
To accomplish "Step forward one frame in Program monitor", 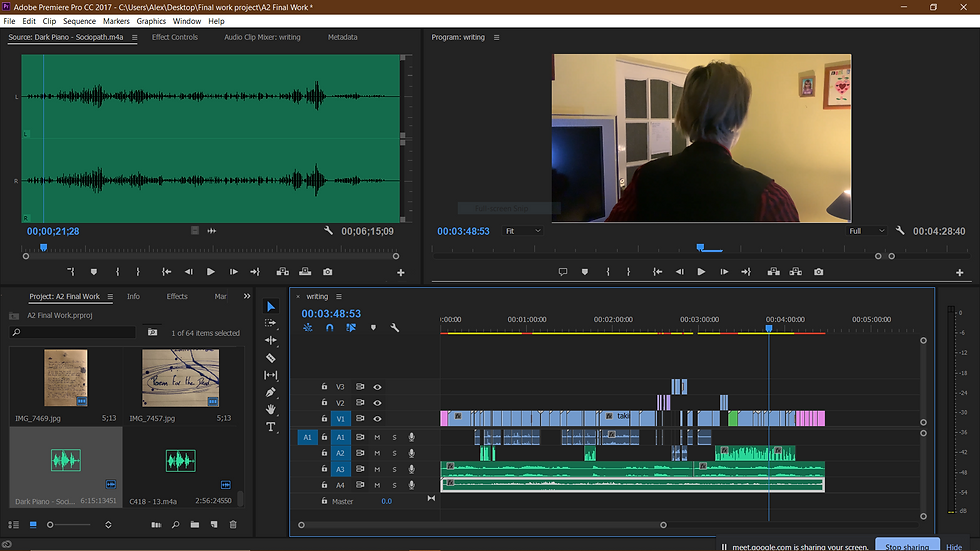I will [x=724, y=272].
